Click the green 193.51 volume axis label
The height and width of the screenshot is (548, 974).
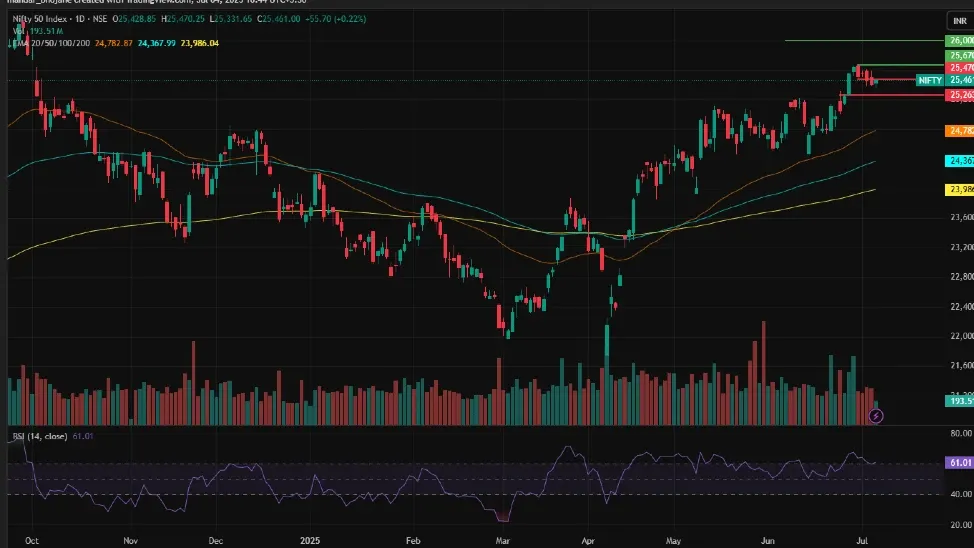[959, 401]
